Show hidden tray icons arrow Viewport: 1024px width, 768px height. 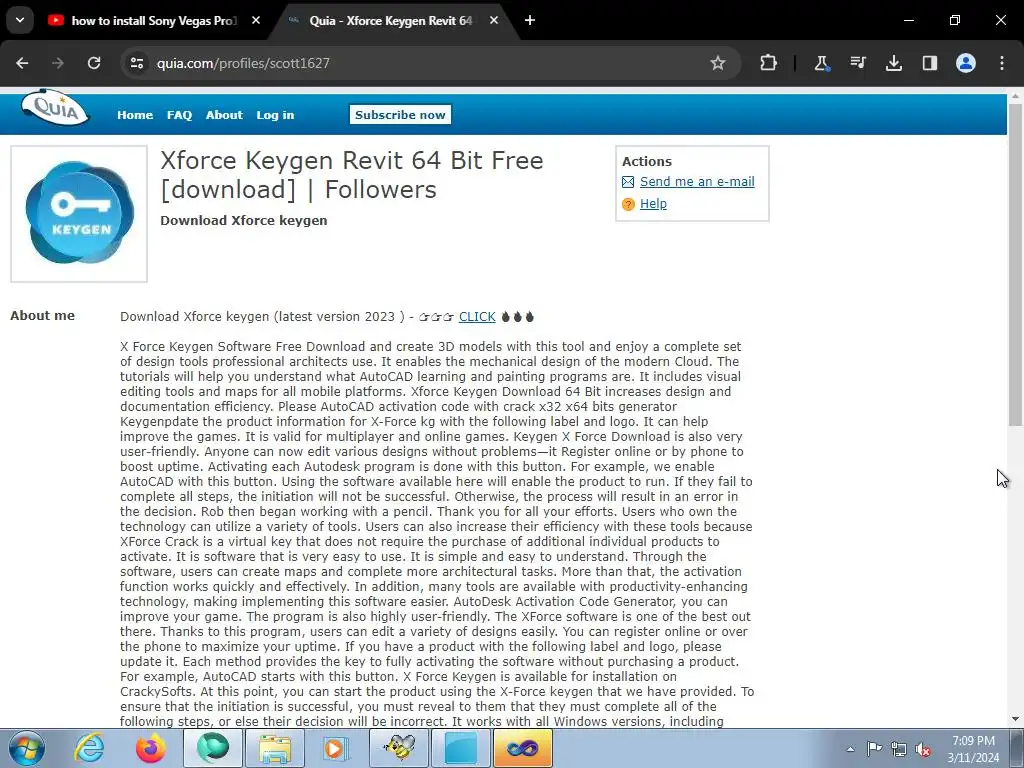click(x=850, y=749)
